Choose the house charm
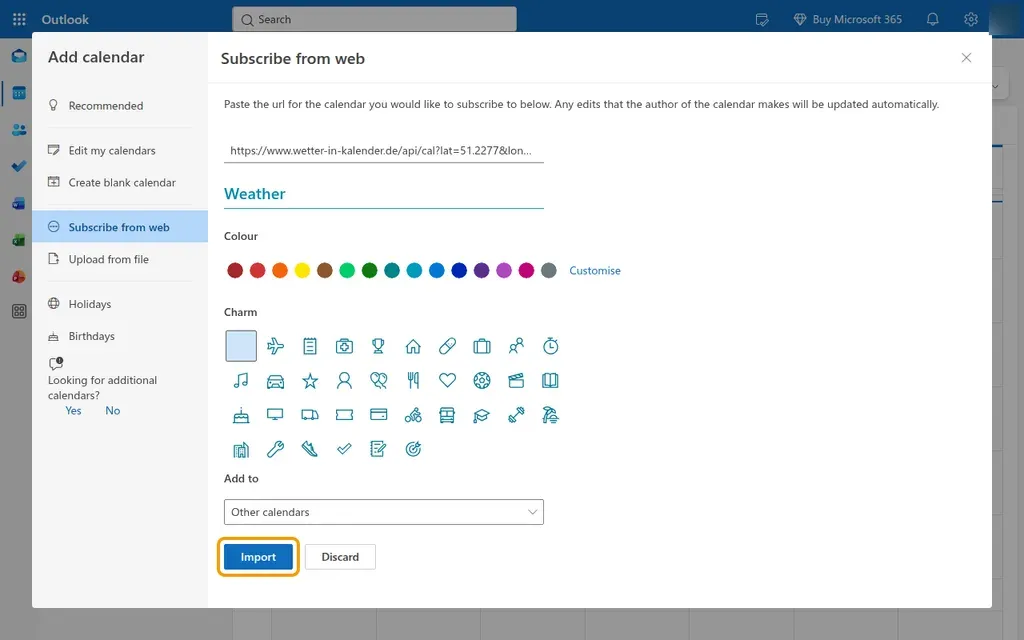This screenshot has width=1024, height=640. [x=413, y=346]
